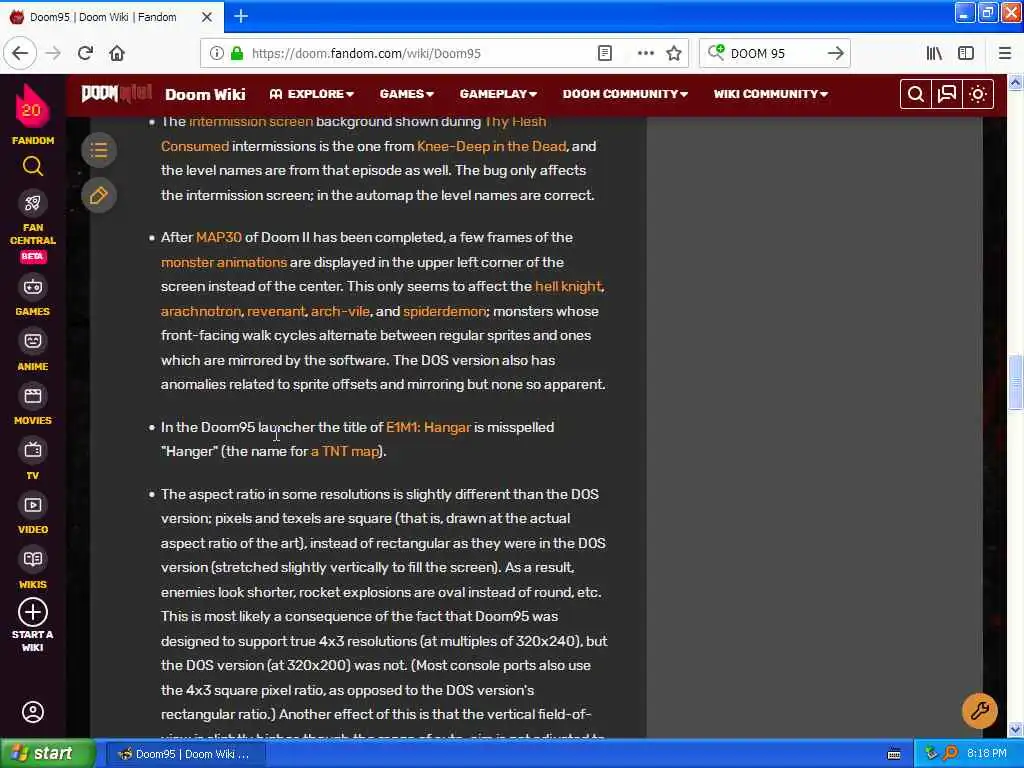Screen dimensions: 1024x768
Task: Reload the current page
Action: pos(86,53)
